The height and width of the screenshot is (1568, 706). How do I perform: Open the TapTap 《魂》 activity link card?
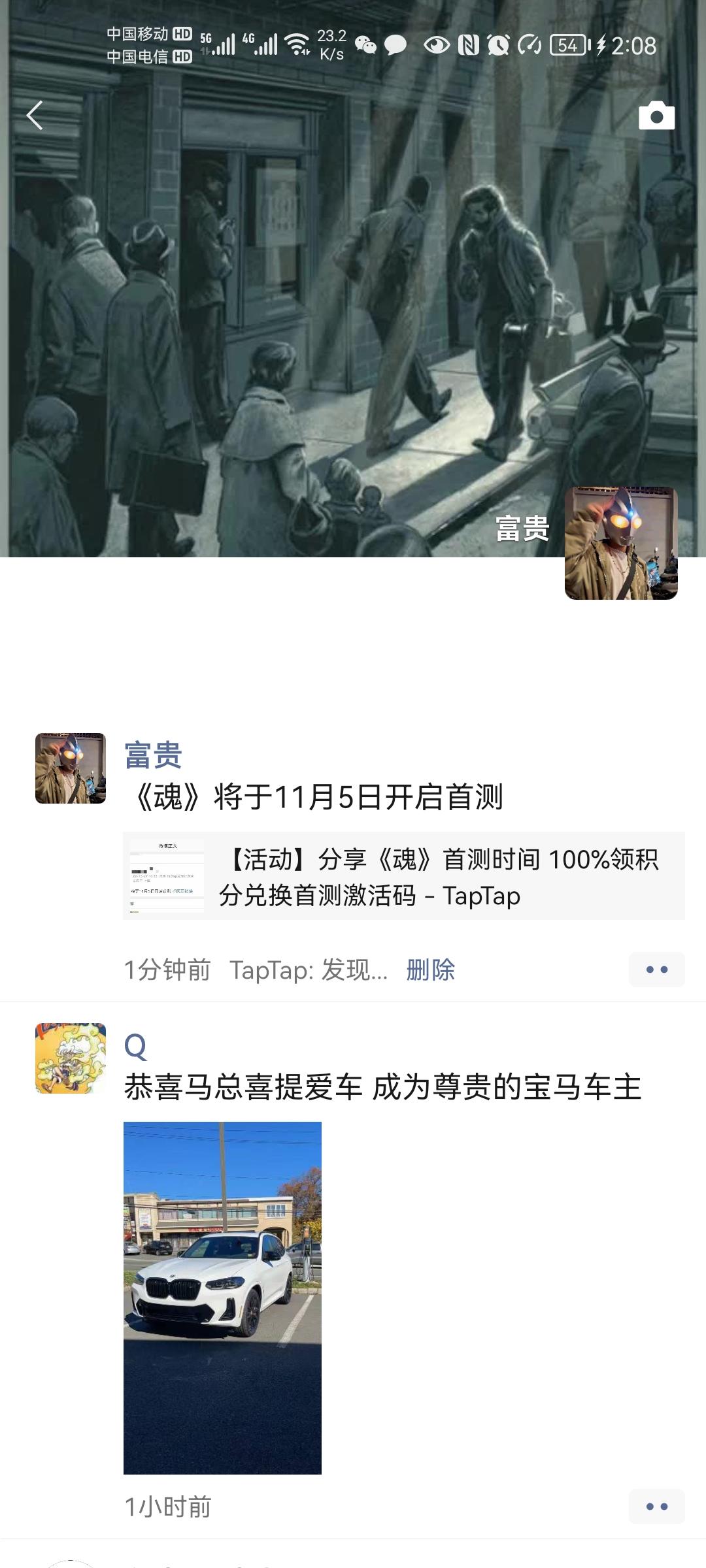click(404, 876)
